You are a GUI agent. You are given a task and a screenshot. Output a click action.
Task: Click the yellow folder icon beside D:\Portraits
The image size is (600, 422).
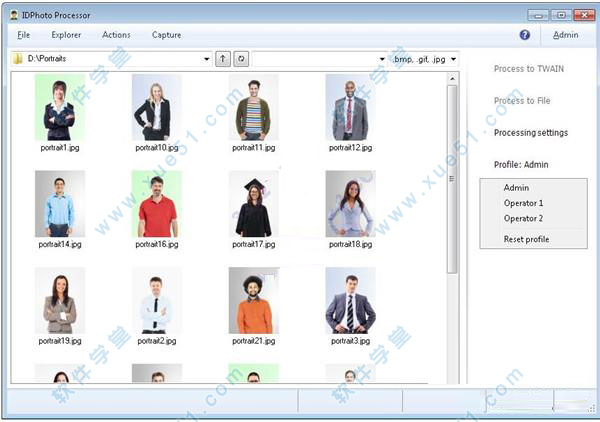coord(18,59)
